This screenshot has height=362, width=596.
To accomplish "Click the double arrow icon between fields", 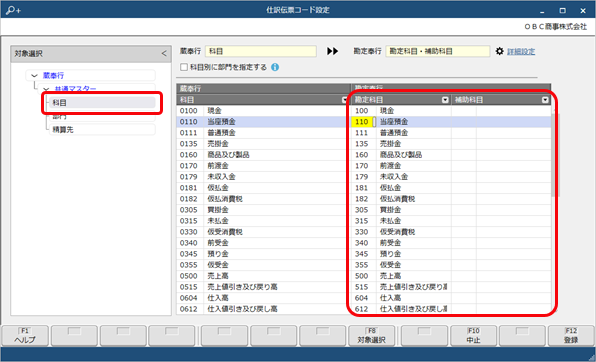I will click(x=332, y=51).
